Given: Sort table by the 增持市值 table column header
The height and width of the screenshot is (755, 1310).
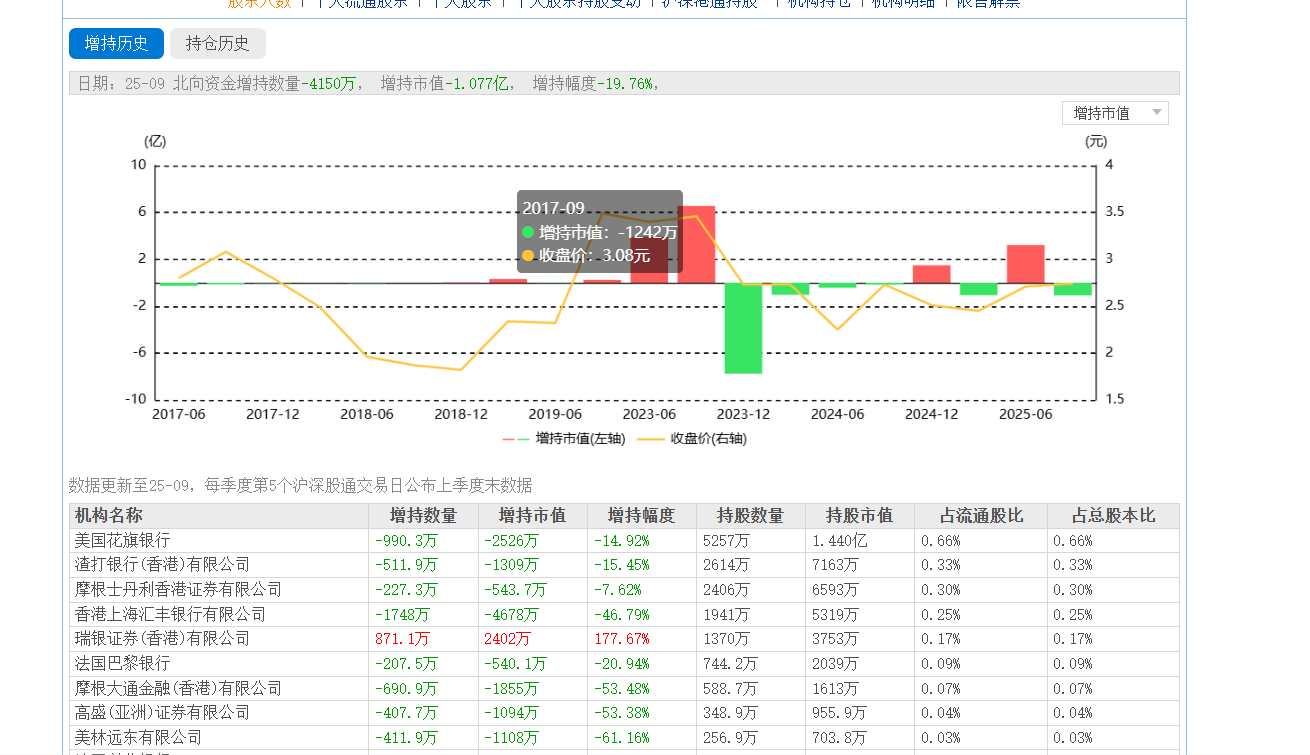Looking at the screenshot, I should pos(532,516).
